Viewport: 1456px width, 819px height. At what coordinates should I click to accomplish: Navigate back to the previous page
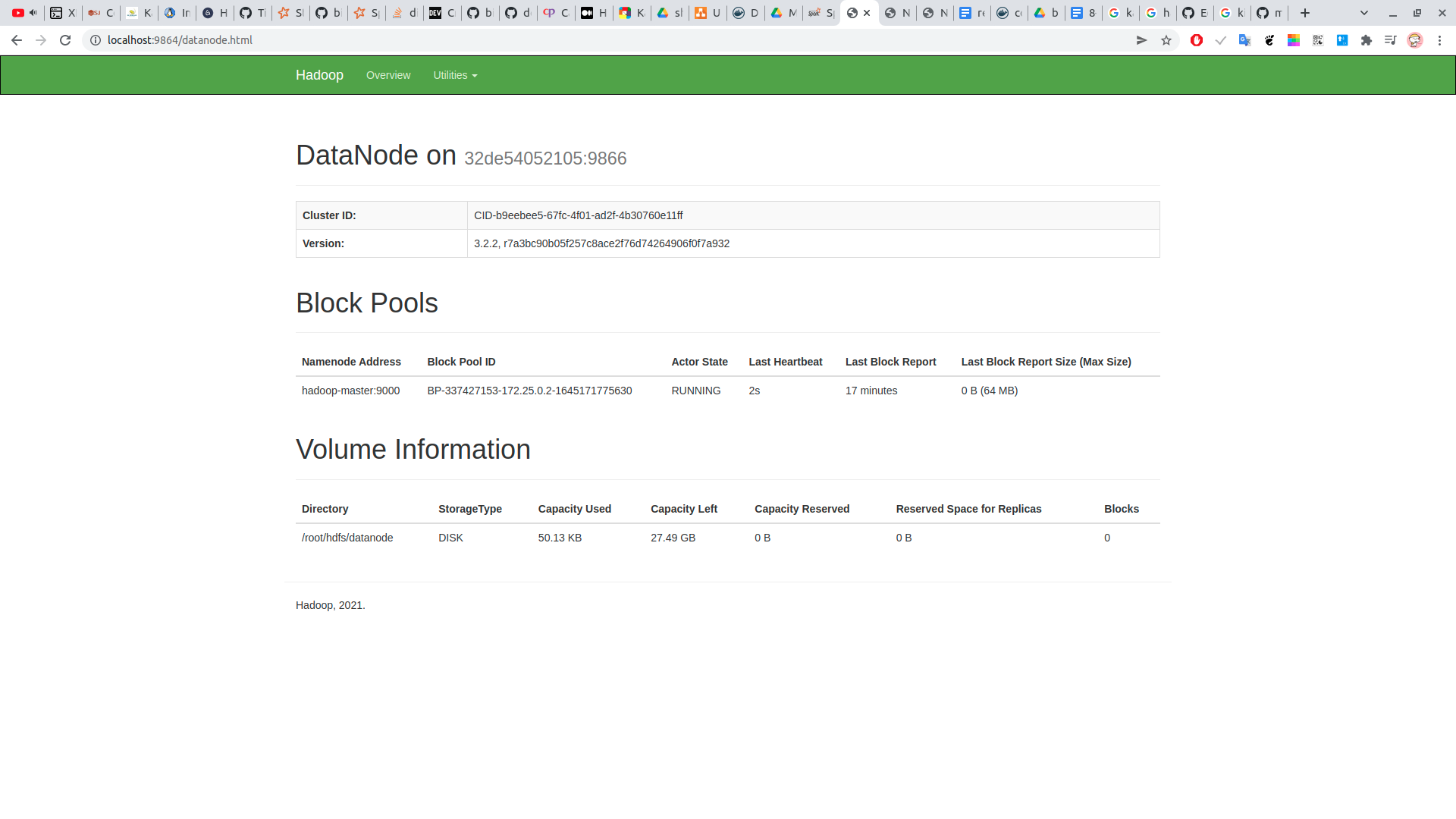17,40
